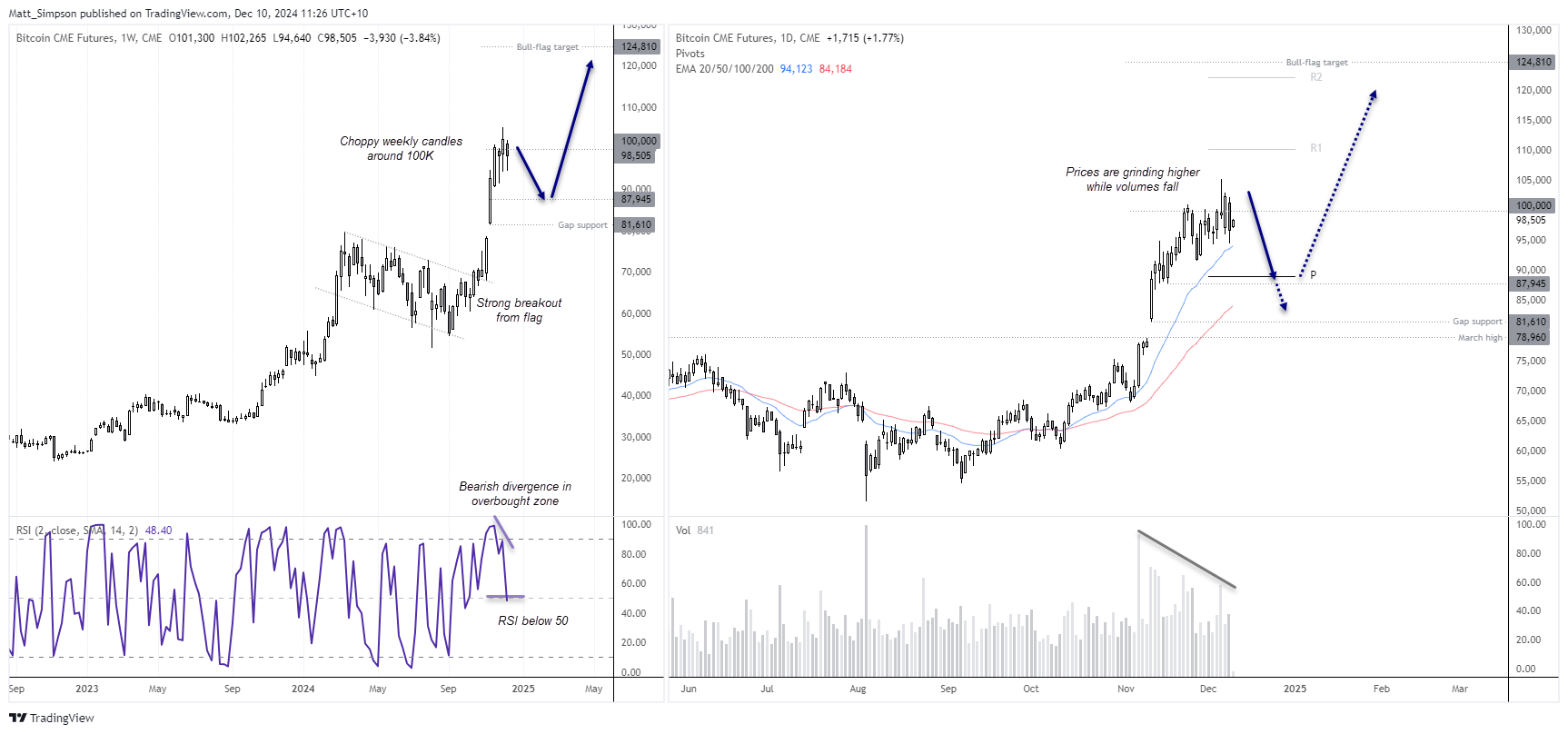Click the 'Bitcoin CME Futures, 1D' chart title
Screen dimensions: 1568x734
click(748, 38)
